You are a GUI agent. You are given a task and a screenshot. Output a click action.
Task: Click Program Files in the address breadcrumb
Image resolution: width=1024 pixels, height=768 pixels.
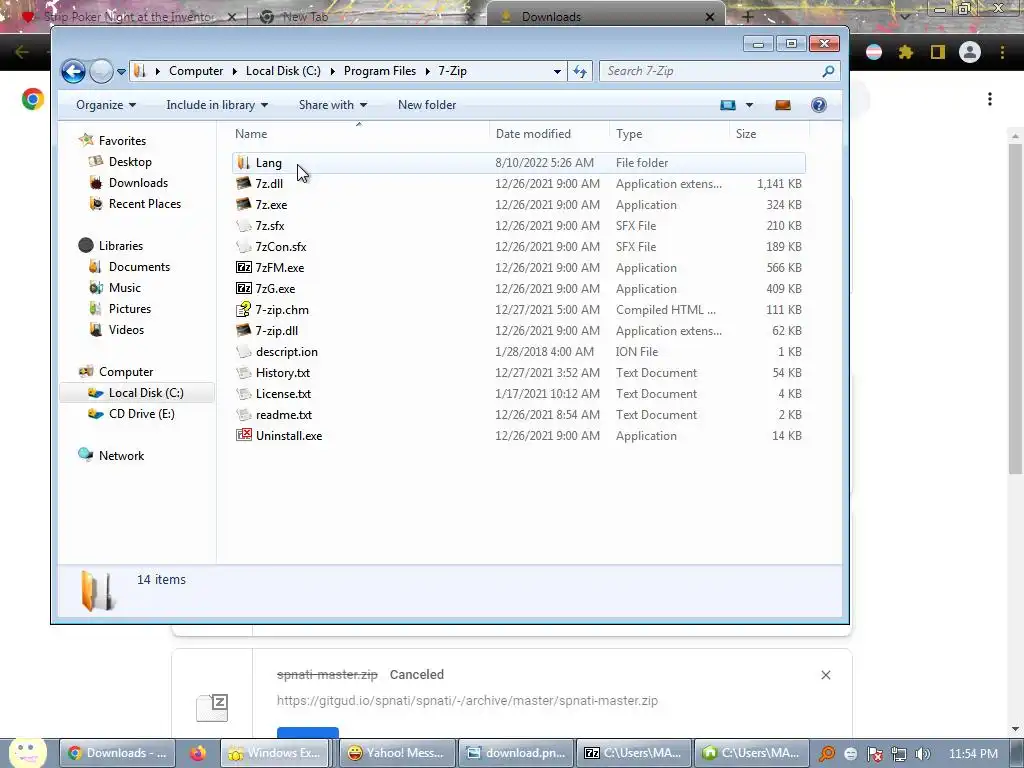pos(379,71)
